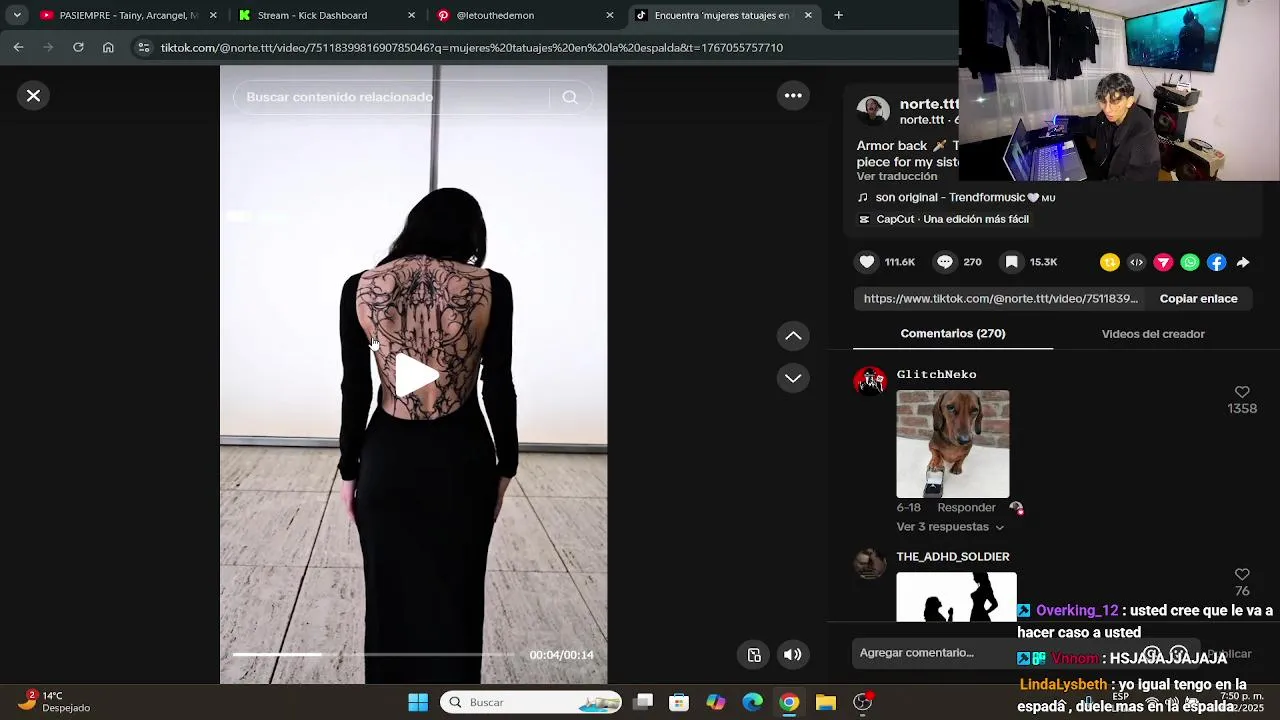This screenshot has width=1280, height=720.
Task: Open the Windows Start menu
Action: click(418, 702)
